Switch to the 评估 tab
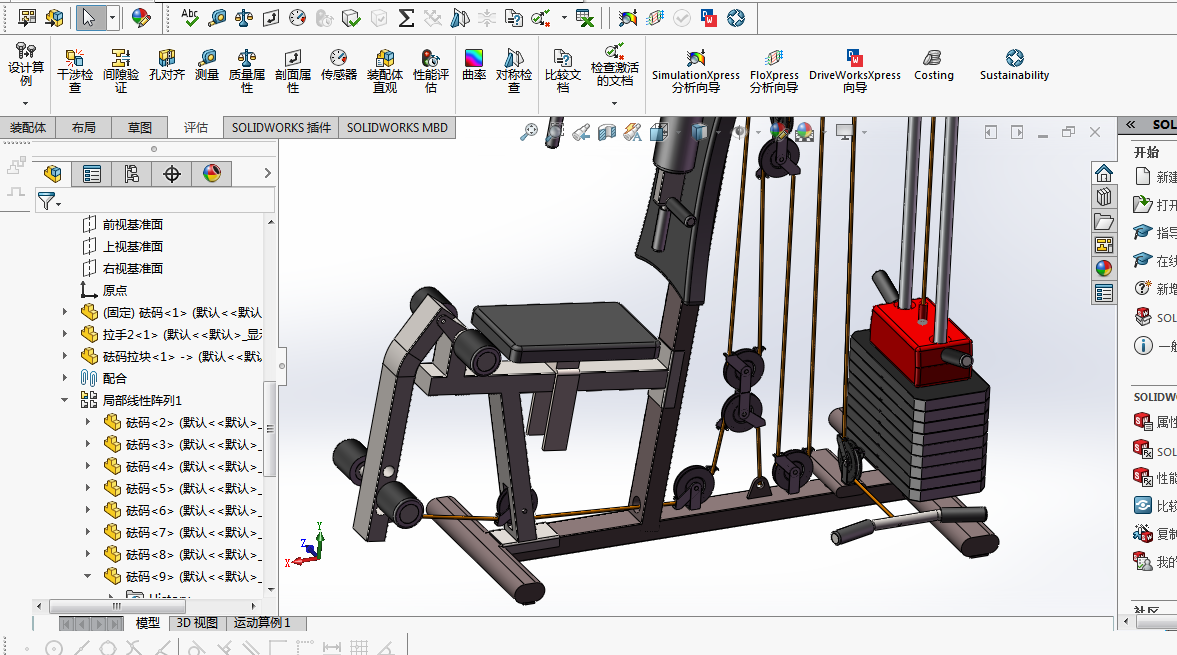 [x=195, y=128]
